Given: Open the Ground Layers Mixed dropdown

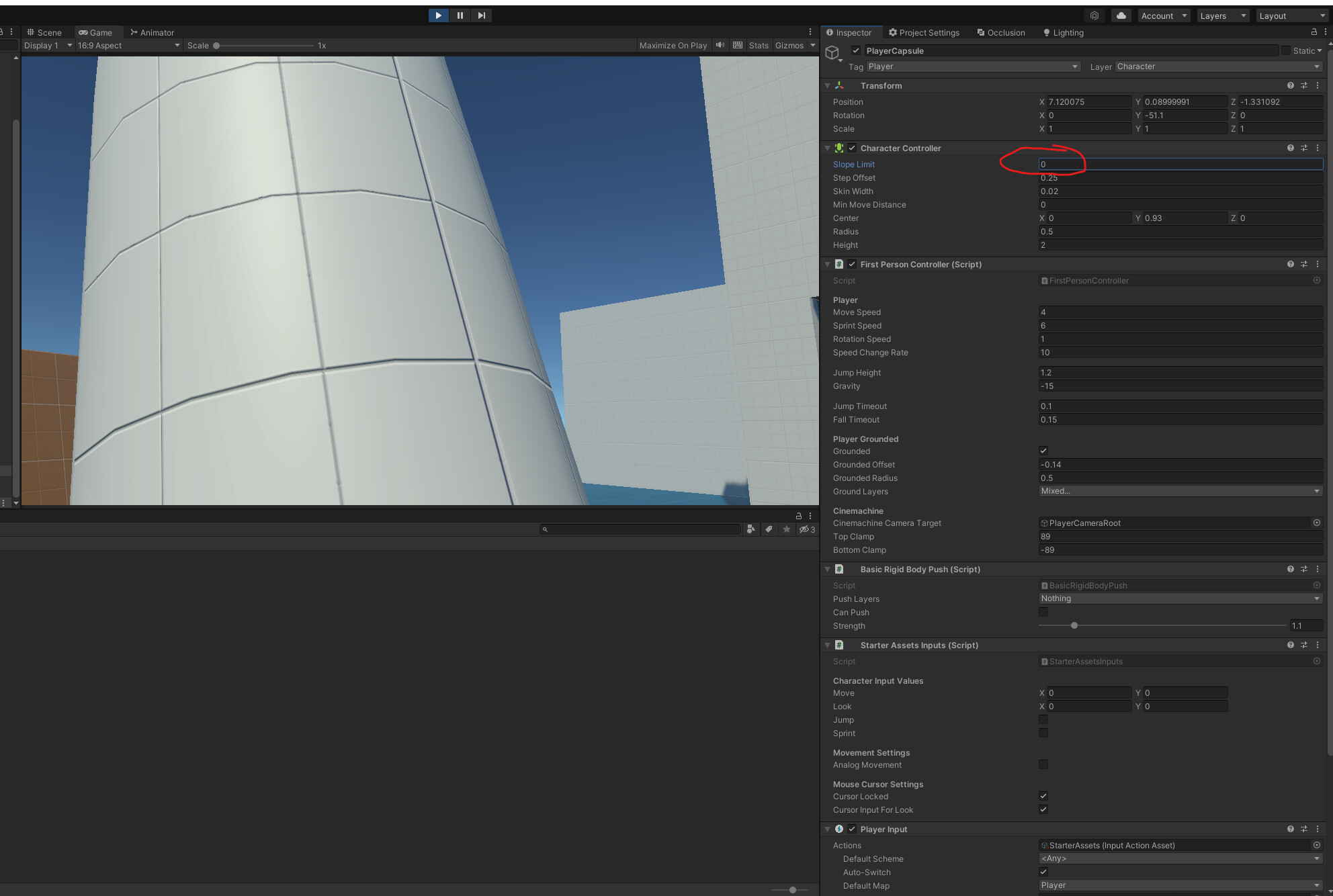Looking at the screenshot, I should click(1180, 491).
